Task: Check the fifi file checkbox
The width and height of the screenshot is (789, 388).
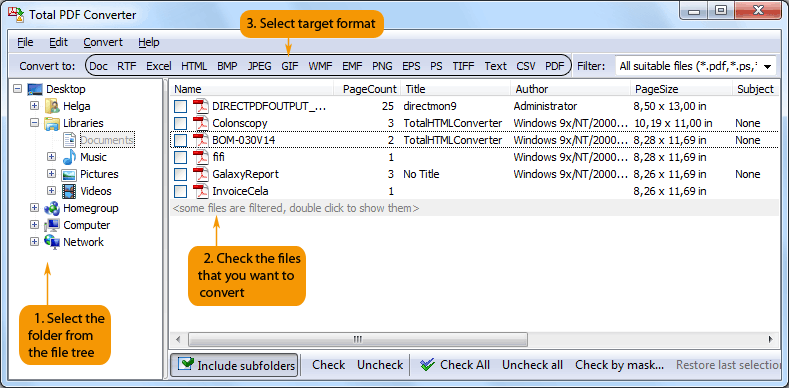Action: tap(181, 158)
